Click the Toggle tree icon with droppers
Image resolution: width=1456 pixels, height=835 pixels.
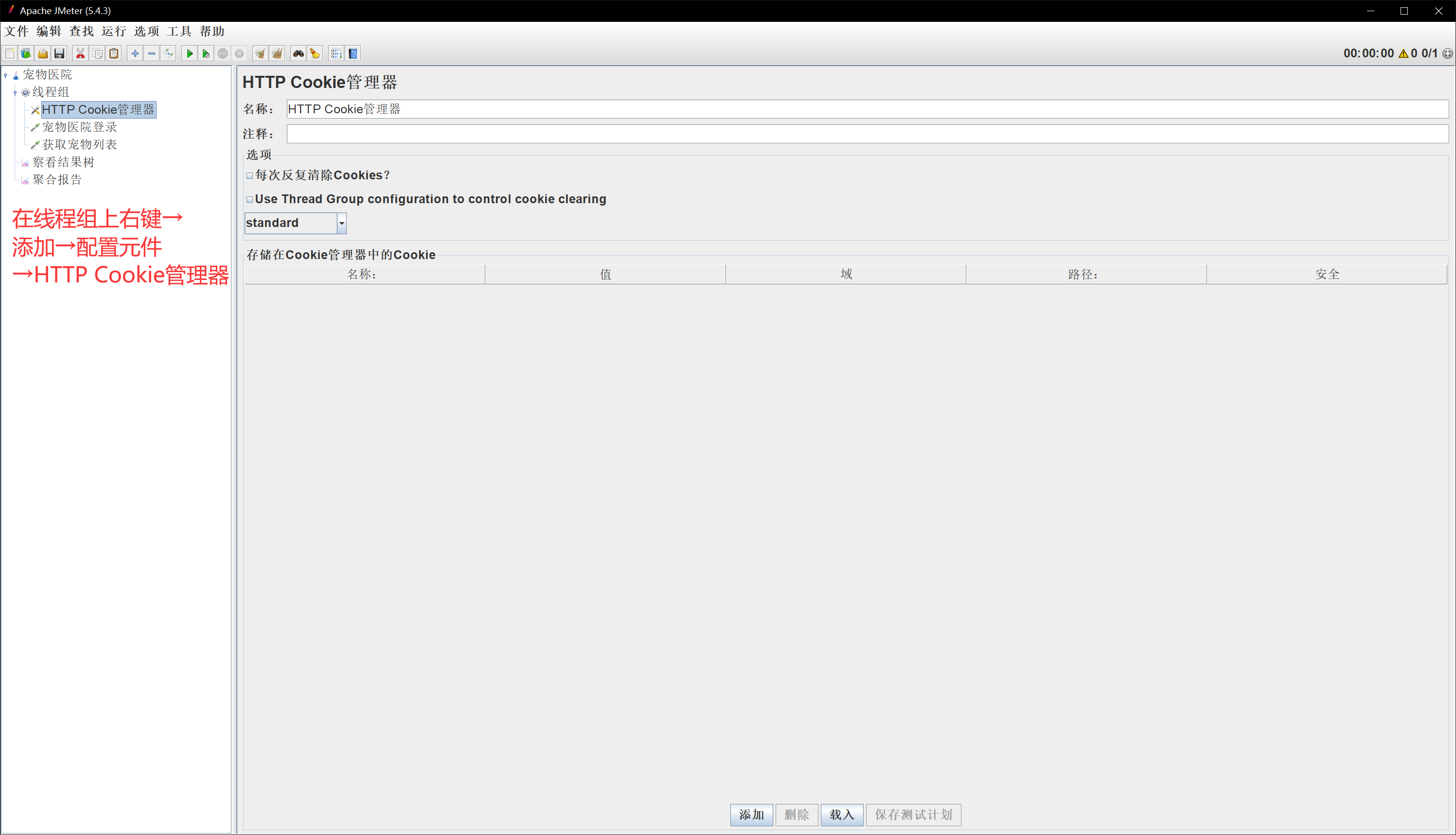coord(168,53)
